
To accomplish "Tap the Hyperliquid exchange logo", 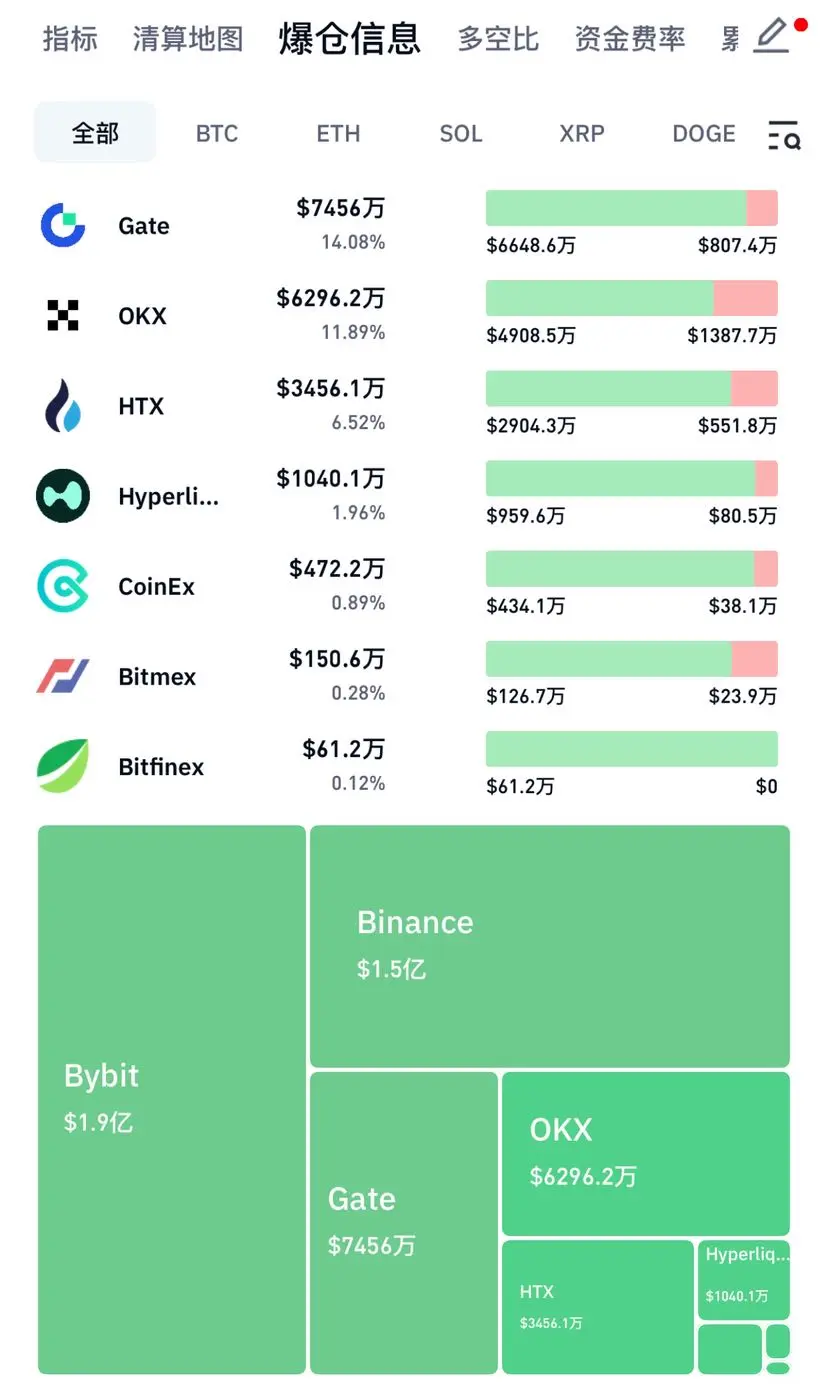I will (63, 496).
